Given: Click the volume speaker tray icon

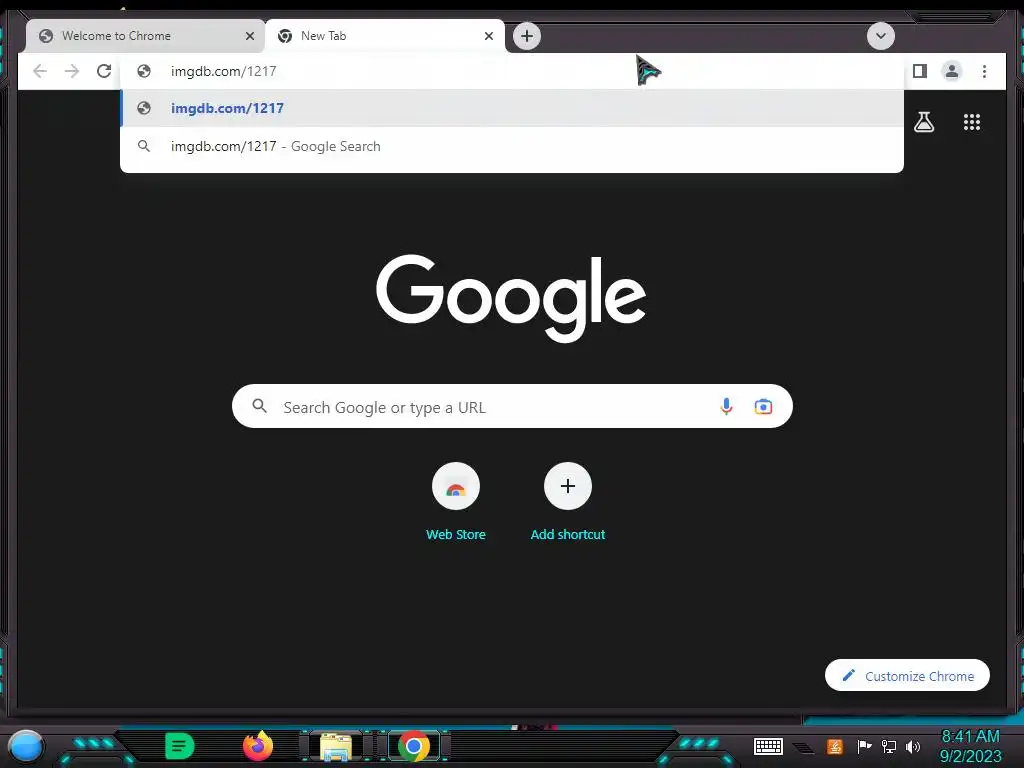Looking at the screenshot, I should pos(913,746).
